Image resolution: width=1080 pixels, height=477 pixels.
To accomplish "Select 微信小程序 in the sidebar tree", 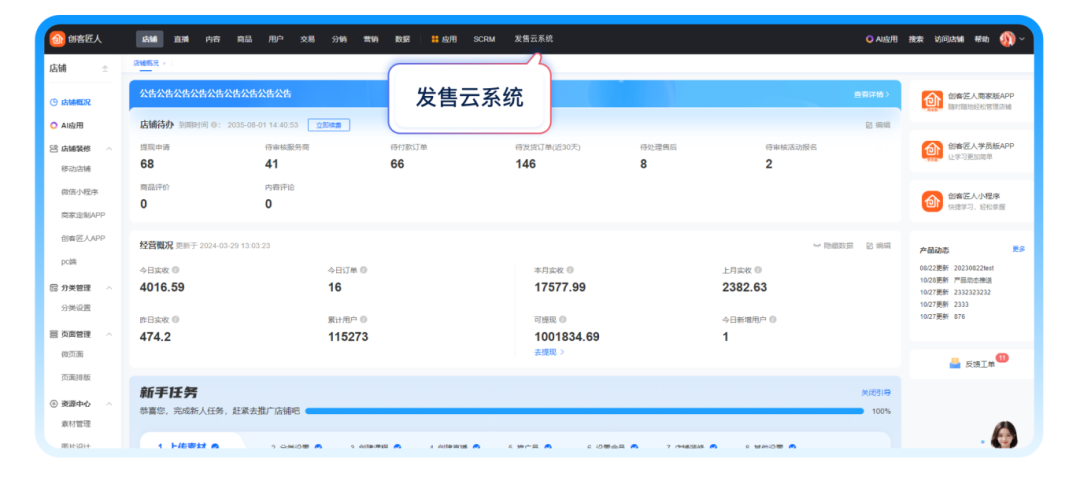I will point(82,191).
